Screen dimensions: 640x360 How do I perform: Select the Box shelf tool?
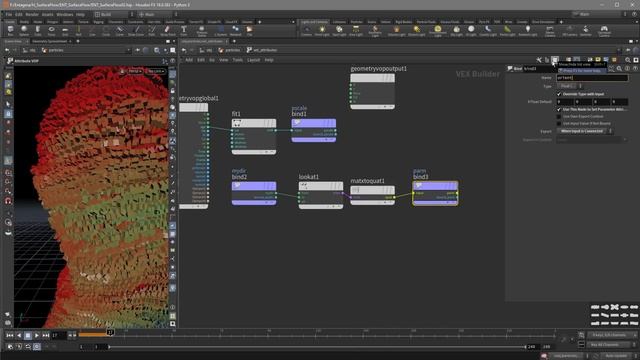pyautogui.click(x=10, y=30)
